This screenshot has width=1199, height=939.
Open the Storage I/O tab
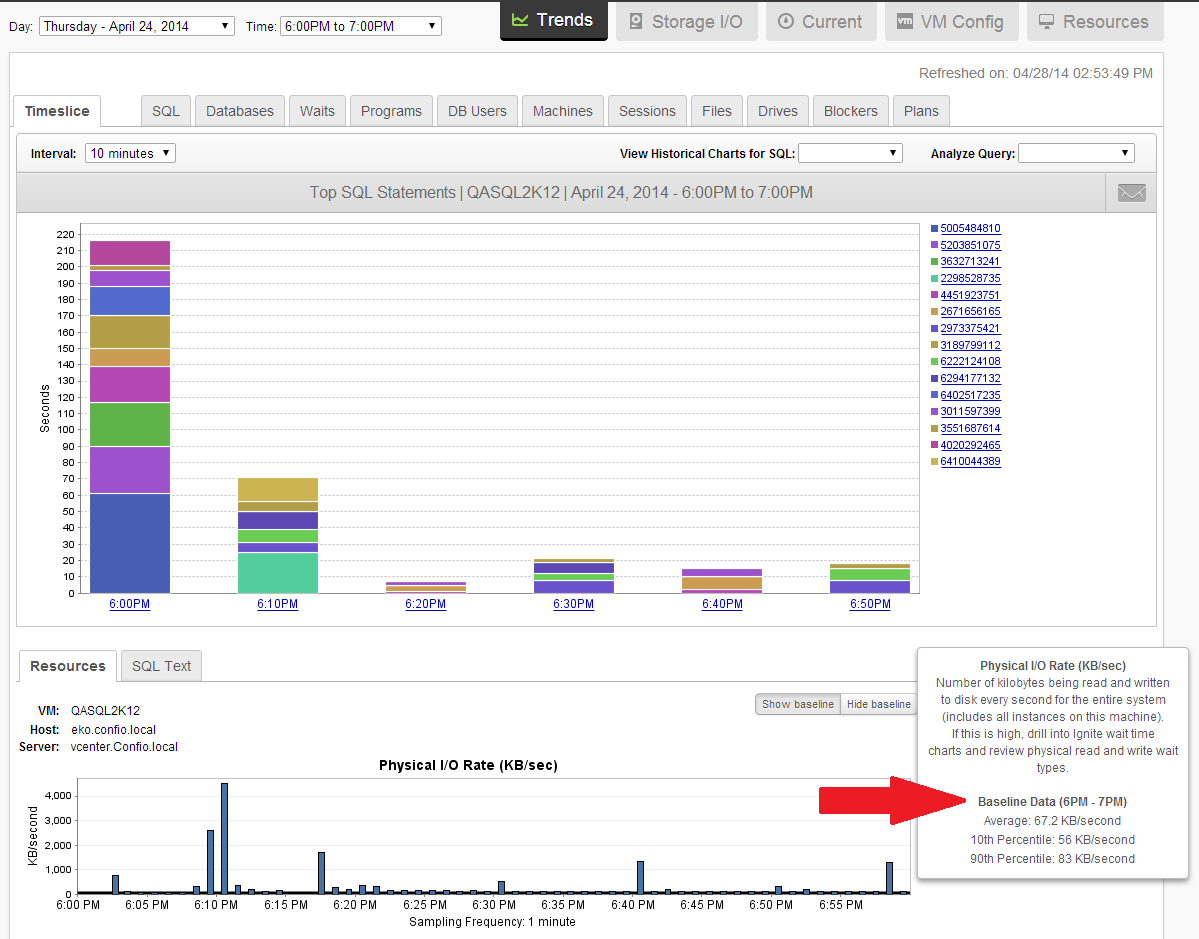[x=686, y=21]
